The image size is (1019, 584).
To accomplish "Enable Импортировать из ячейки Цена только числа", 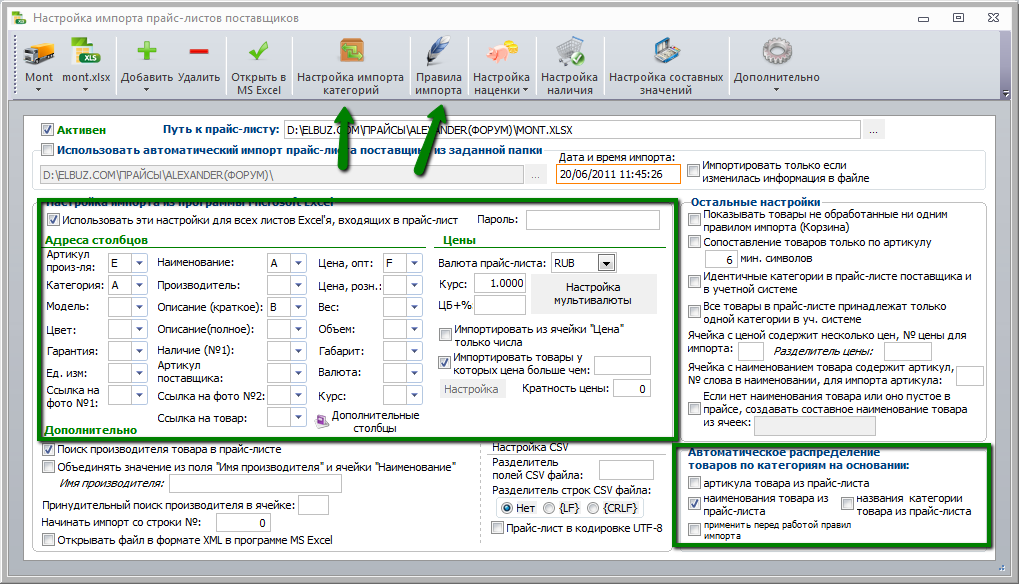I will tap(445, 335).
